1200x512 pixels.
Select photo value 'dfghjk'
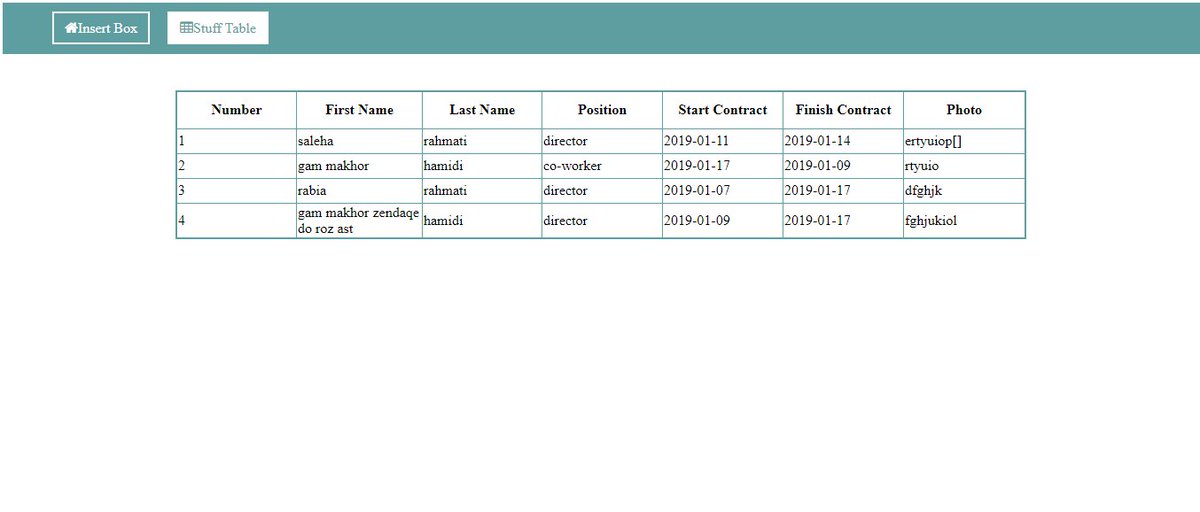(964, 190)
